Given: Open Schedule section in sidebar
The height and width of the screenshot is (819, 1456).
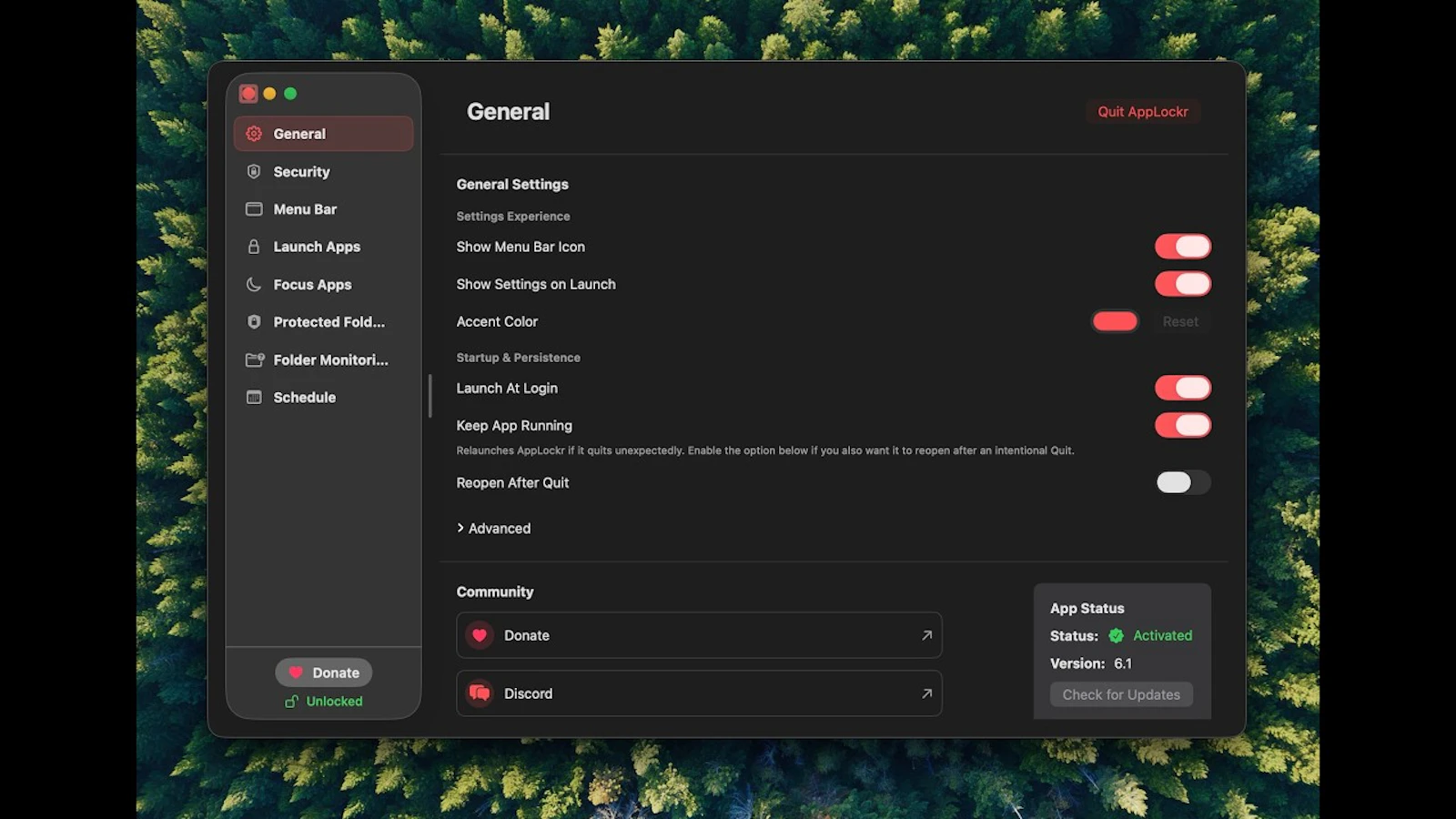Looking at the screenshot, I should [x=323, y=398].
